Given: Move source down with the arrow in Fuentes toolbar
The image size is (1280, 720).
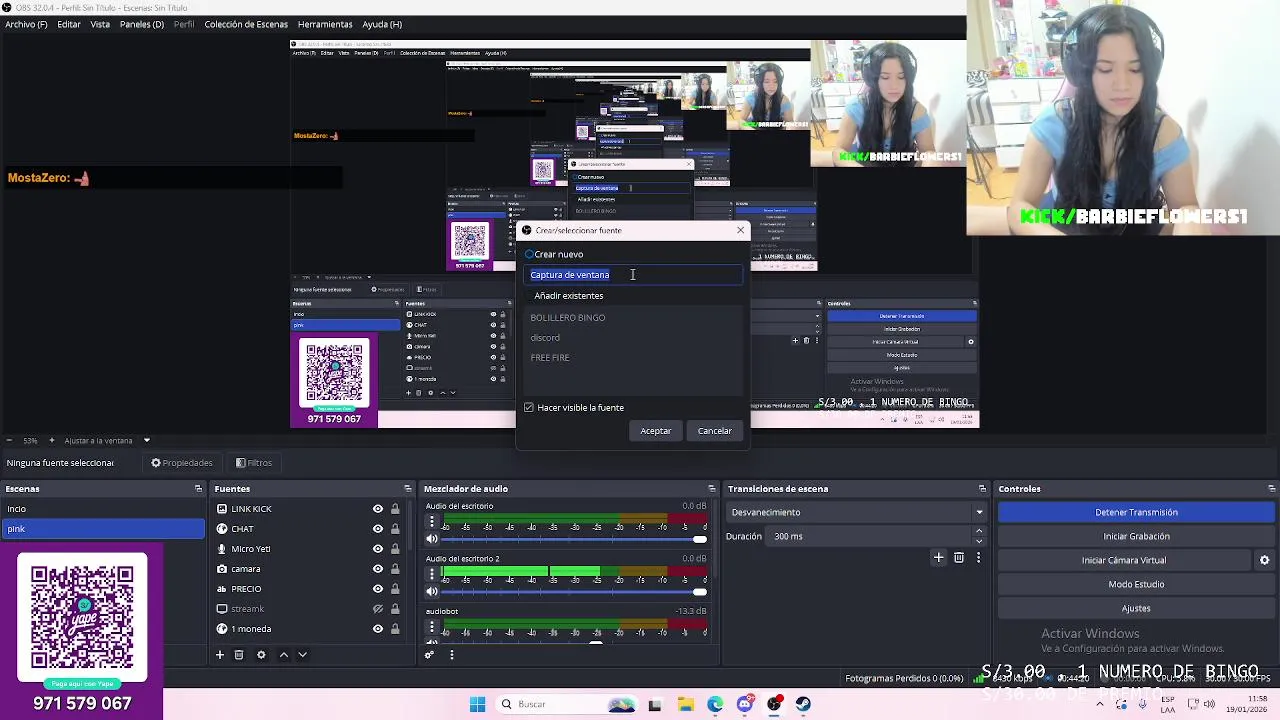Looking at the screenshot, I should [302, 655].
